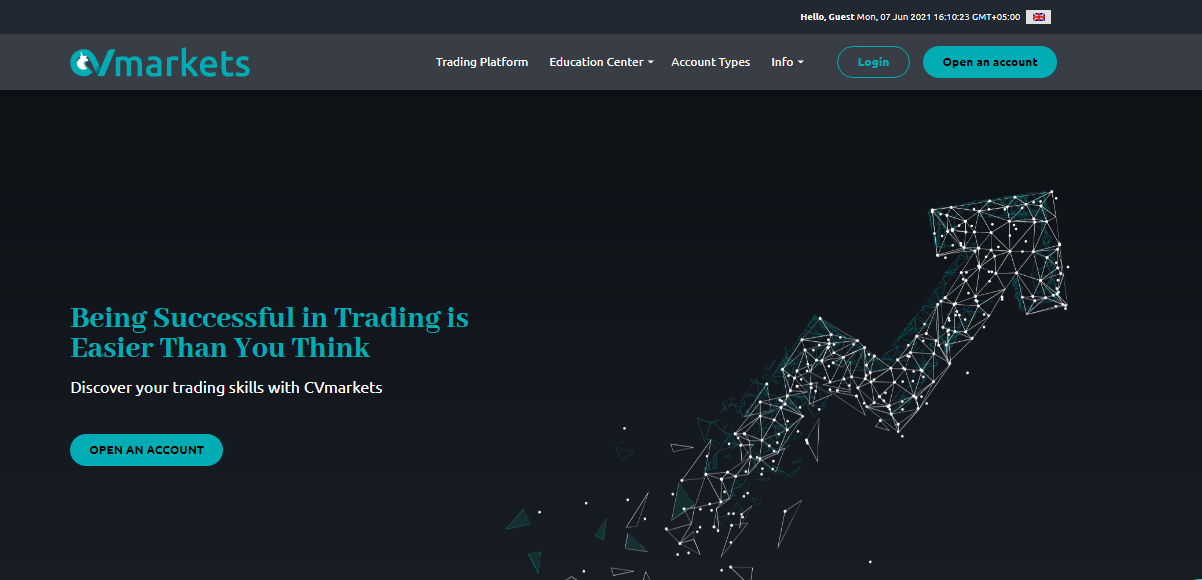Click the 'Being Successful in Trading' headline
The width and height of the screenshot is (1202, 580).
(270, 333)
